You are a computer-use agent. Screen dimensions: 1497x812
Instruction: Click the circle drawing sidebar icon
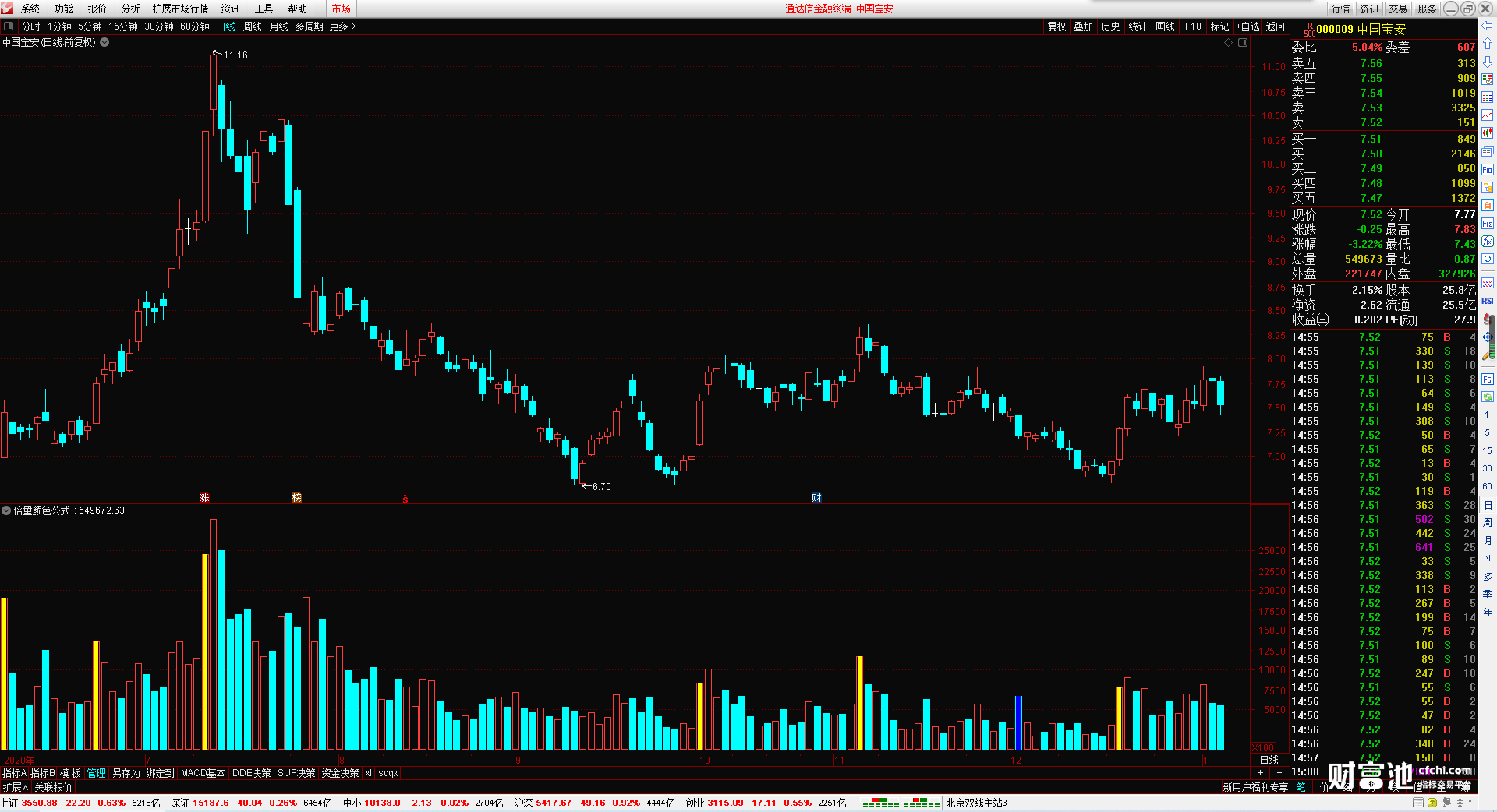[1488, 259]
